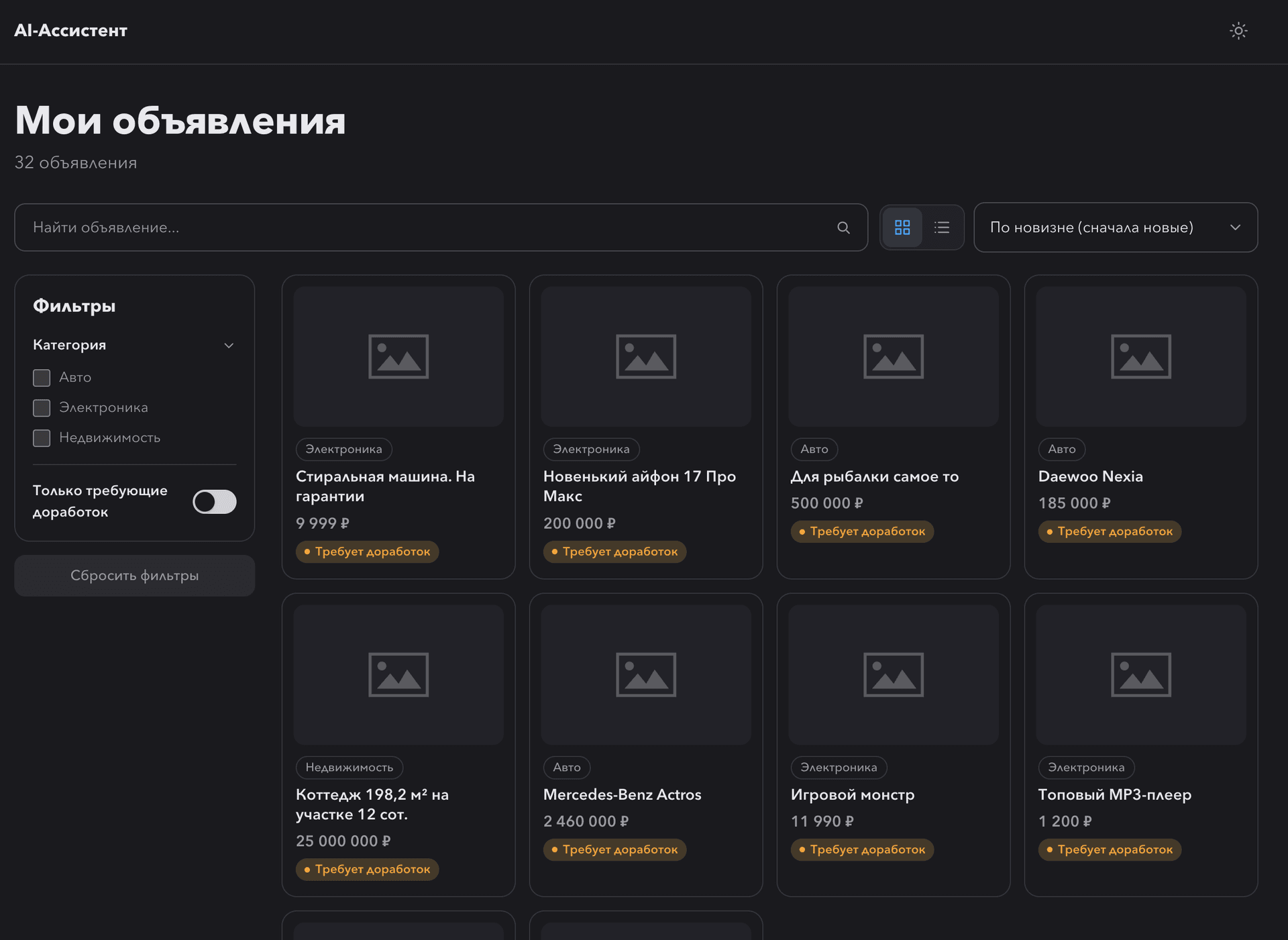Open Daewoo Nexia image placeholder
This screenshot has height=940, width=1288.
point(1141,356)
